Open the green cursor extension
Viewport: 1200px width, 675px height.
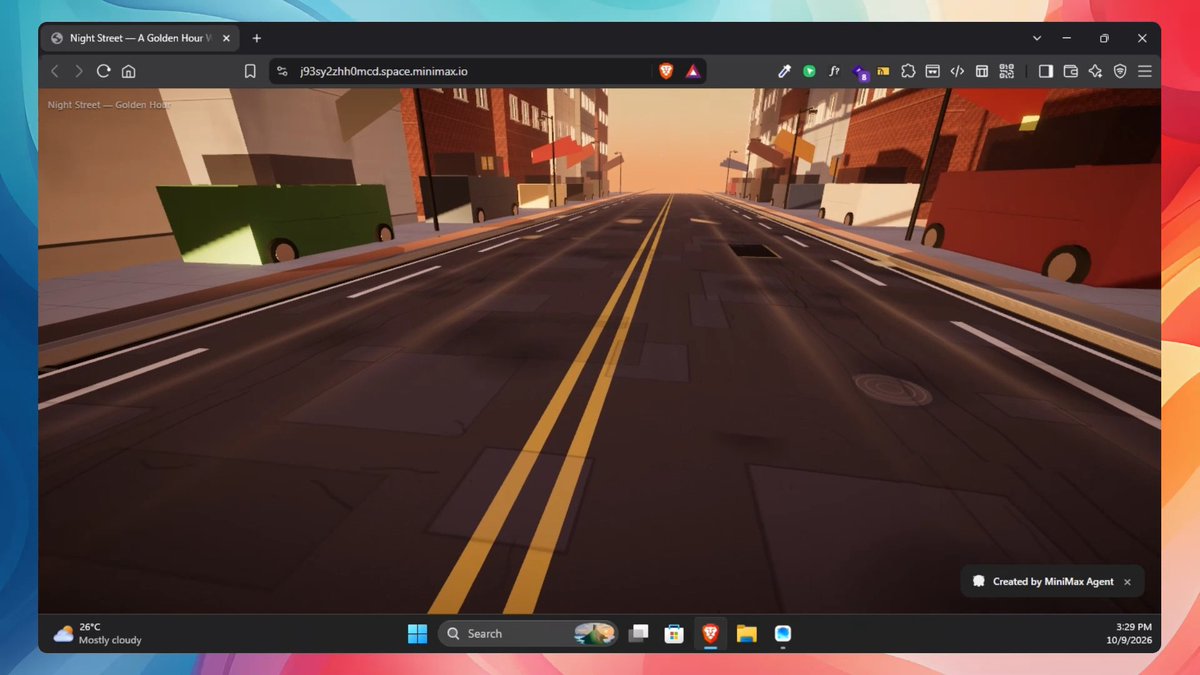point(809,71)
